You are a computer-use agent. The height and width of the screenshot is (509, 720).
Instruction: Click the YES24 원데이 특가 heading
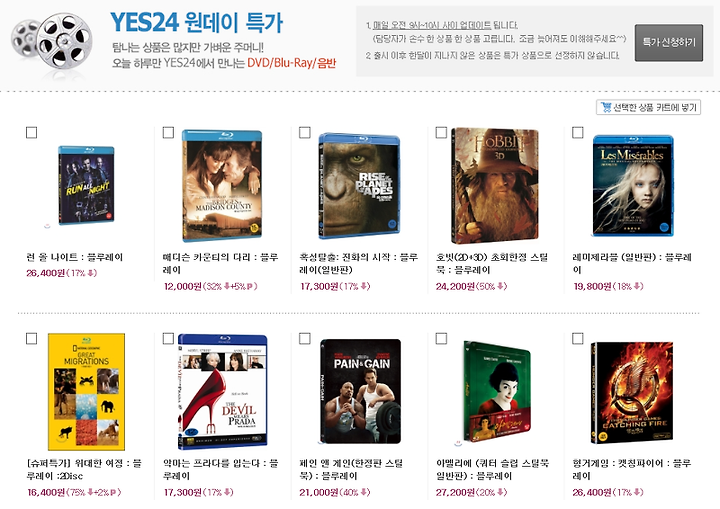pos(197,22)
